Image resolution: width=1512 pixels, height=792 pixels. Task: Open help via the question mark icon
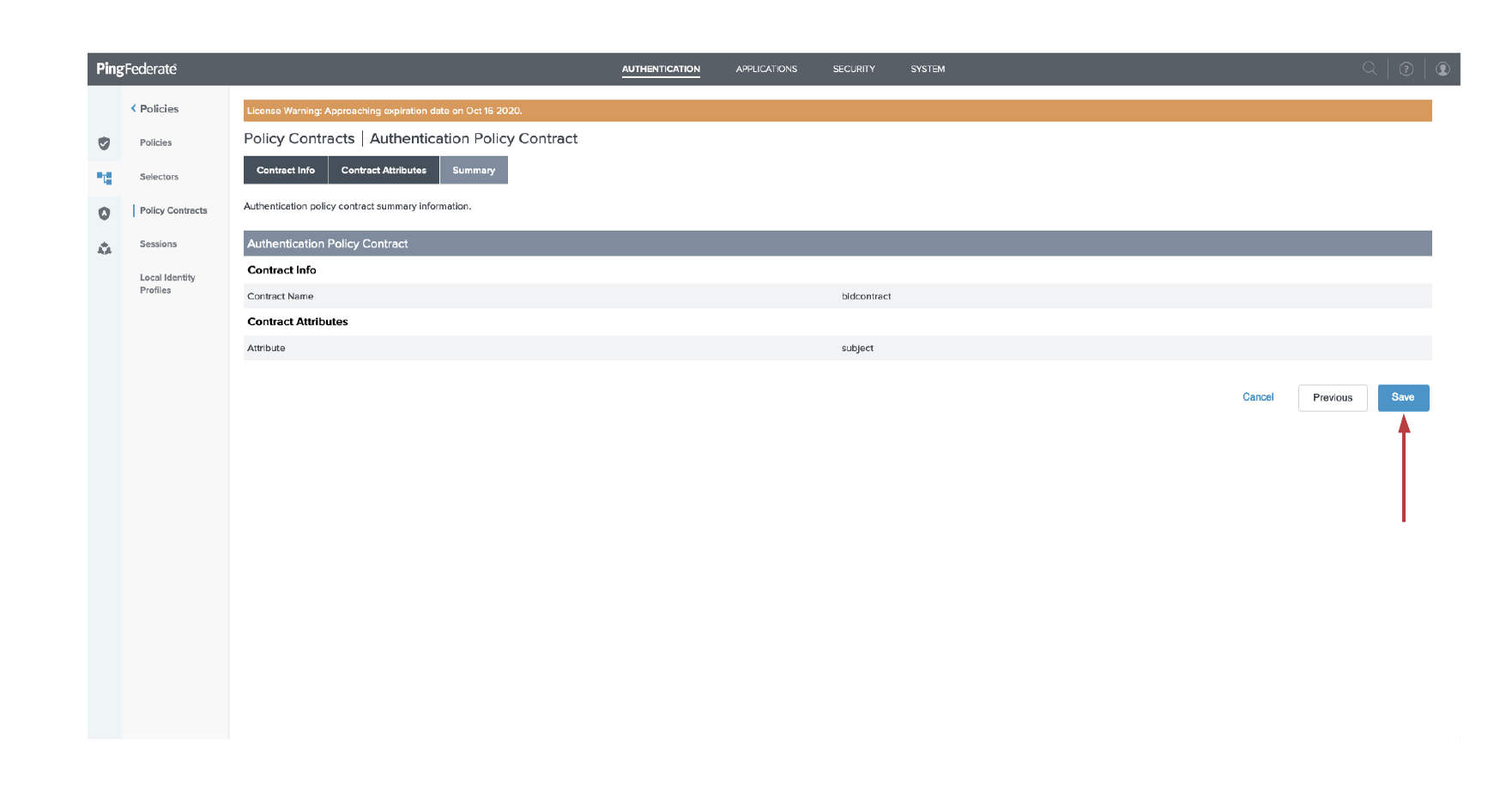tap(1406, 70)
